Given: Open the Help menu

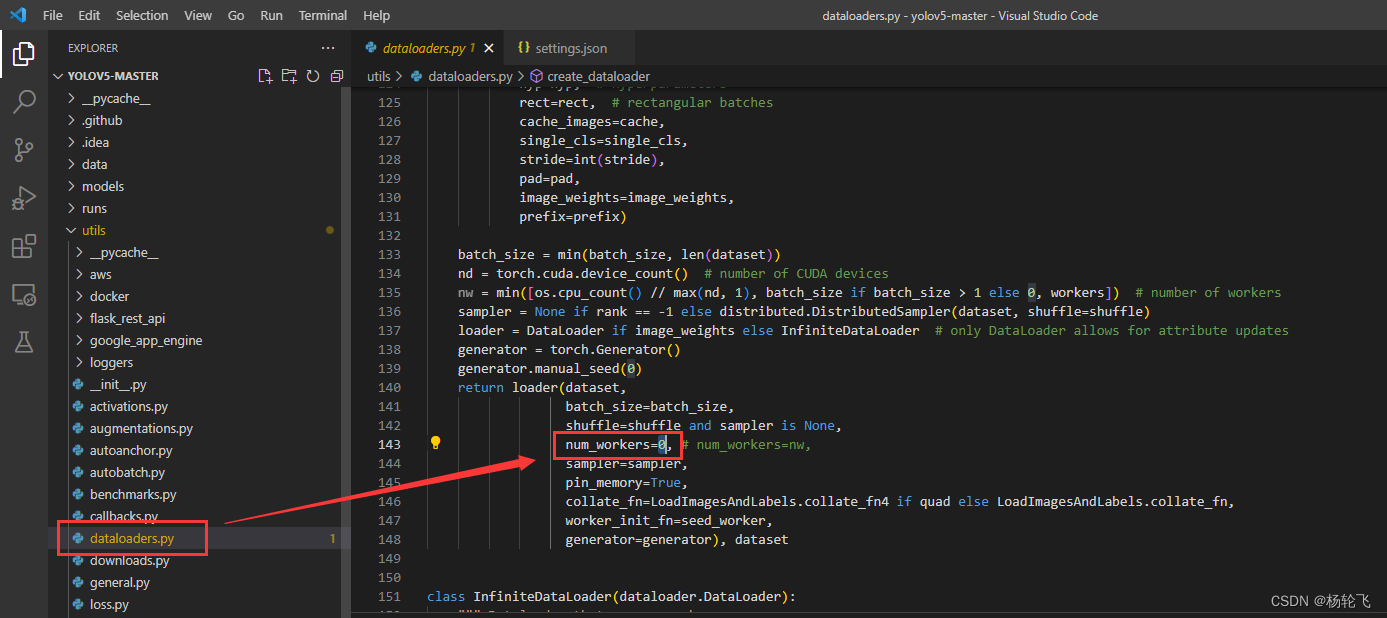Looking at the screenshot, I should pos(377,15).
